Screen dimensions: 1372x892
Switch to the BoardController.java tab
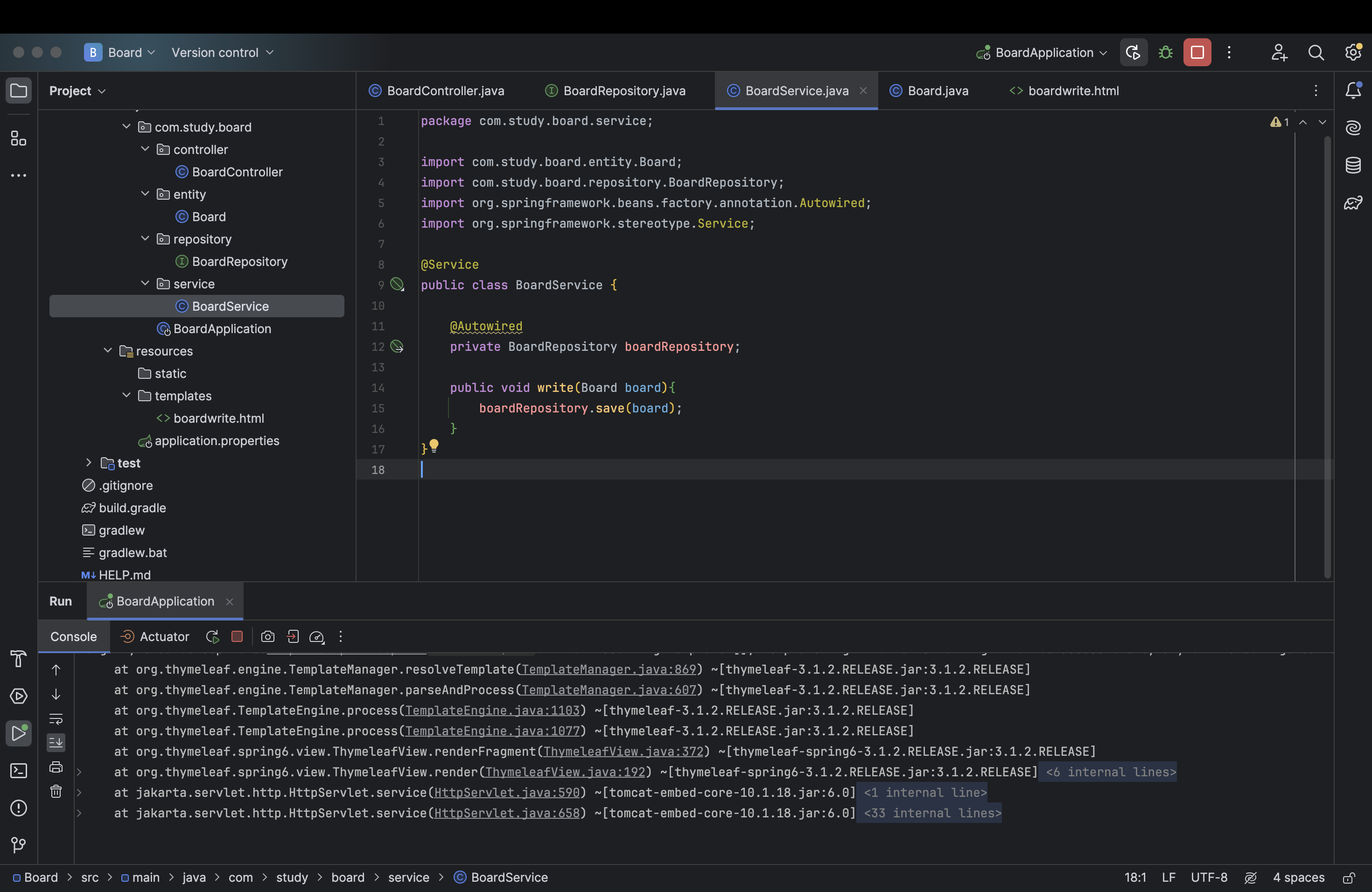coord(445,91)
